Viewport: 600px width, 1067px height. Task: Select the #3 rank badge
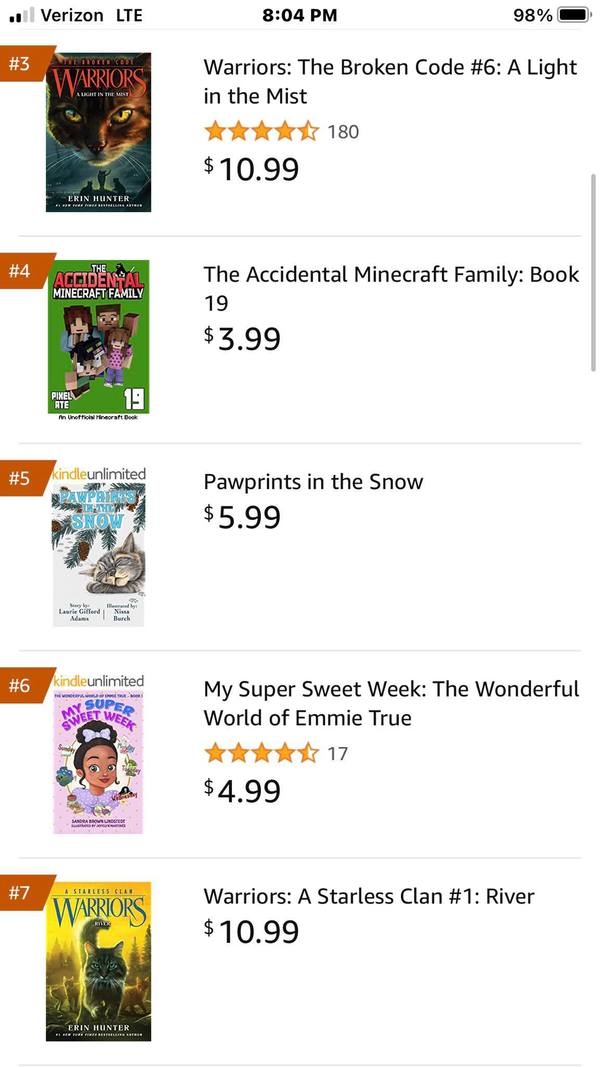20,62
